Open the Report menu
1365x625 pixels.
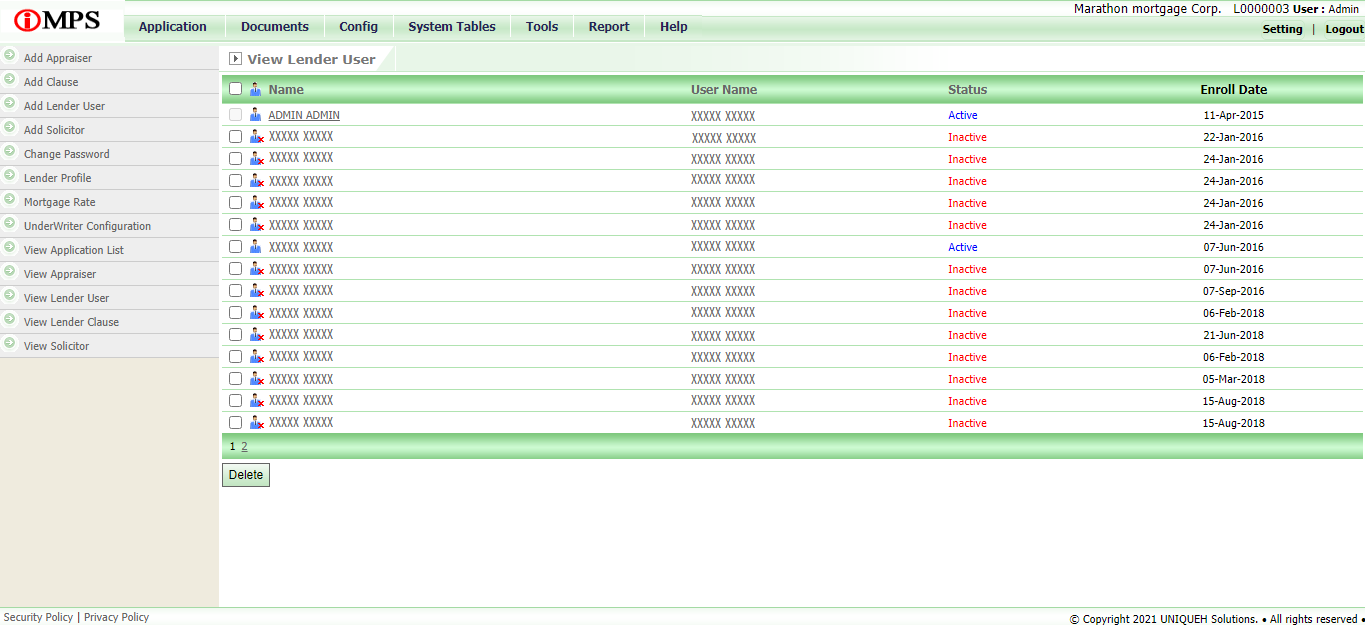pos(608,27)
